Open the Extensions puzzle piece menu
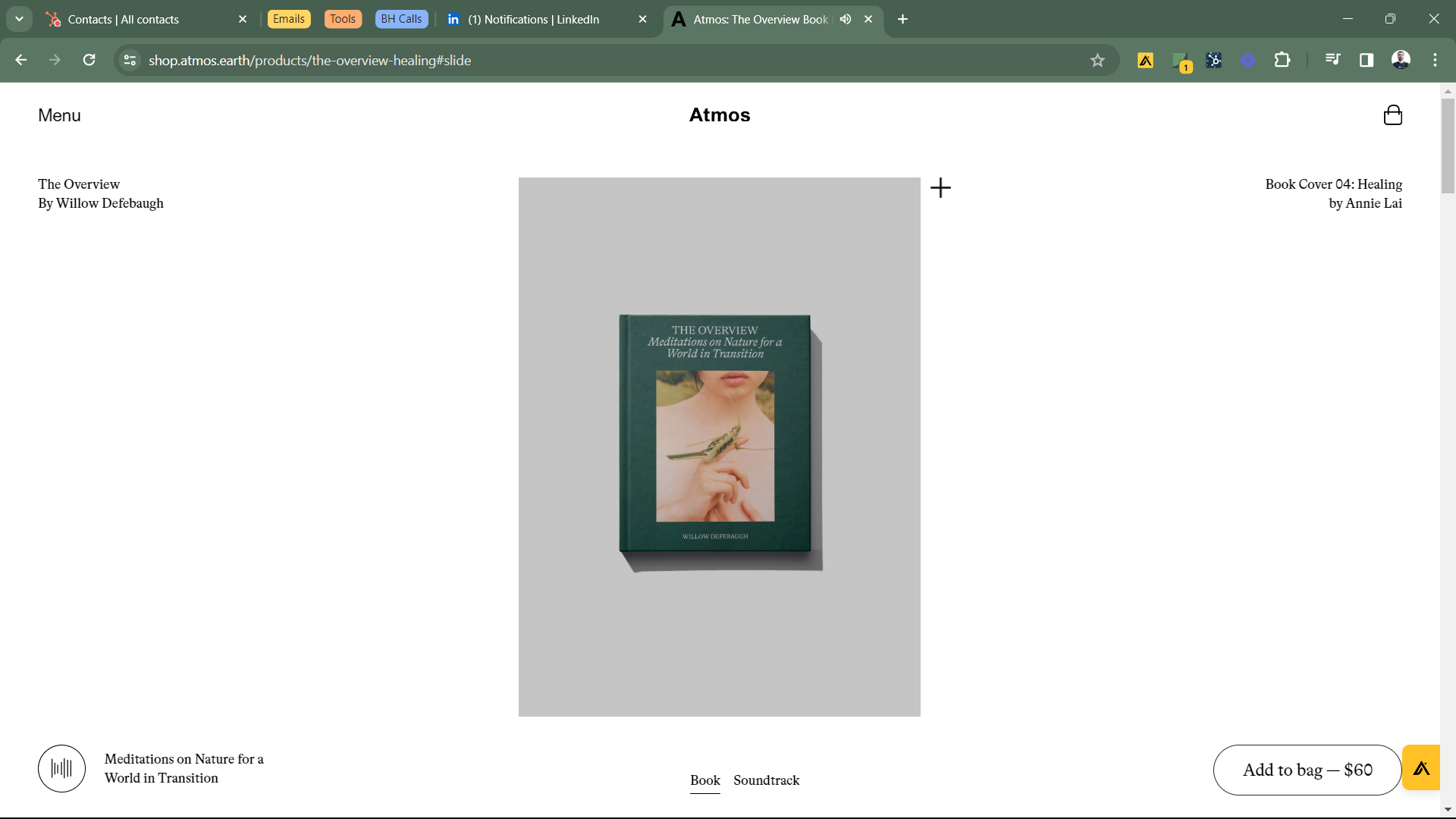The width and height of the screenshot is (1456, 819). click(1282, 60)
